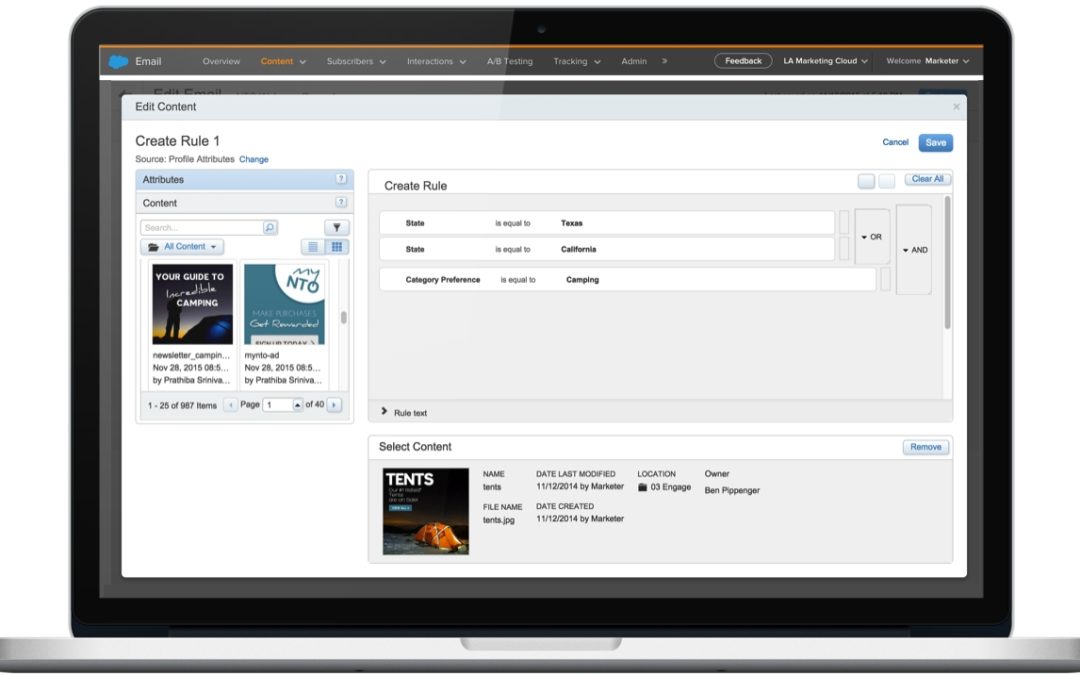Select the State equals Texas rule row
Screen dimensions: 1080x675
(607, 223)
